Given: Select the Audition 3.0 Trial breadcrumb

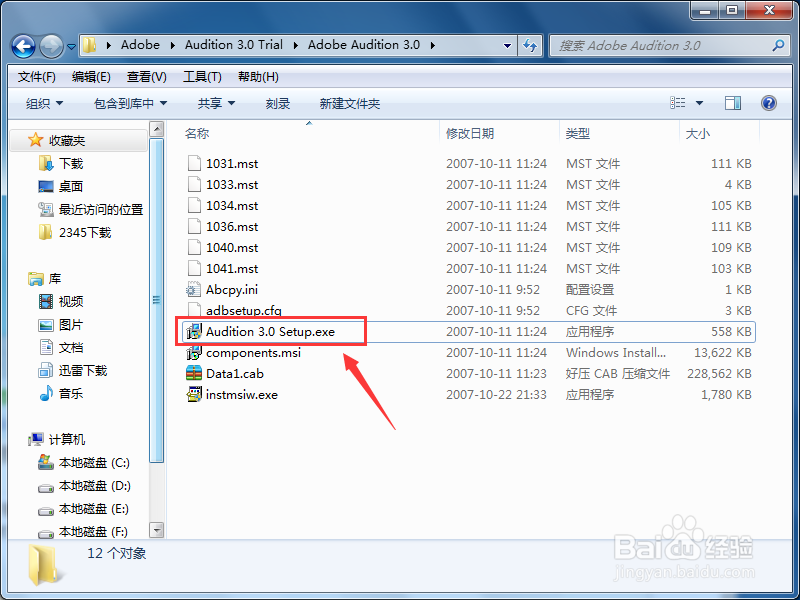Looking at the screenshot, I should click(x=234, y=45).
